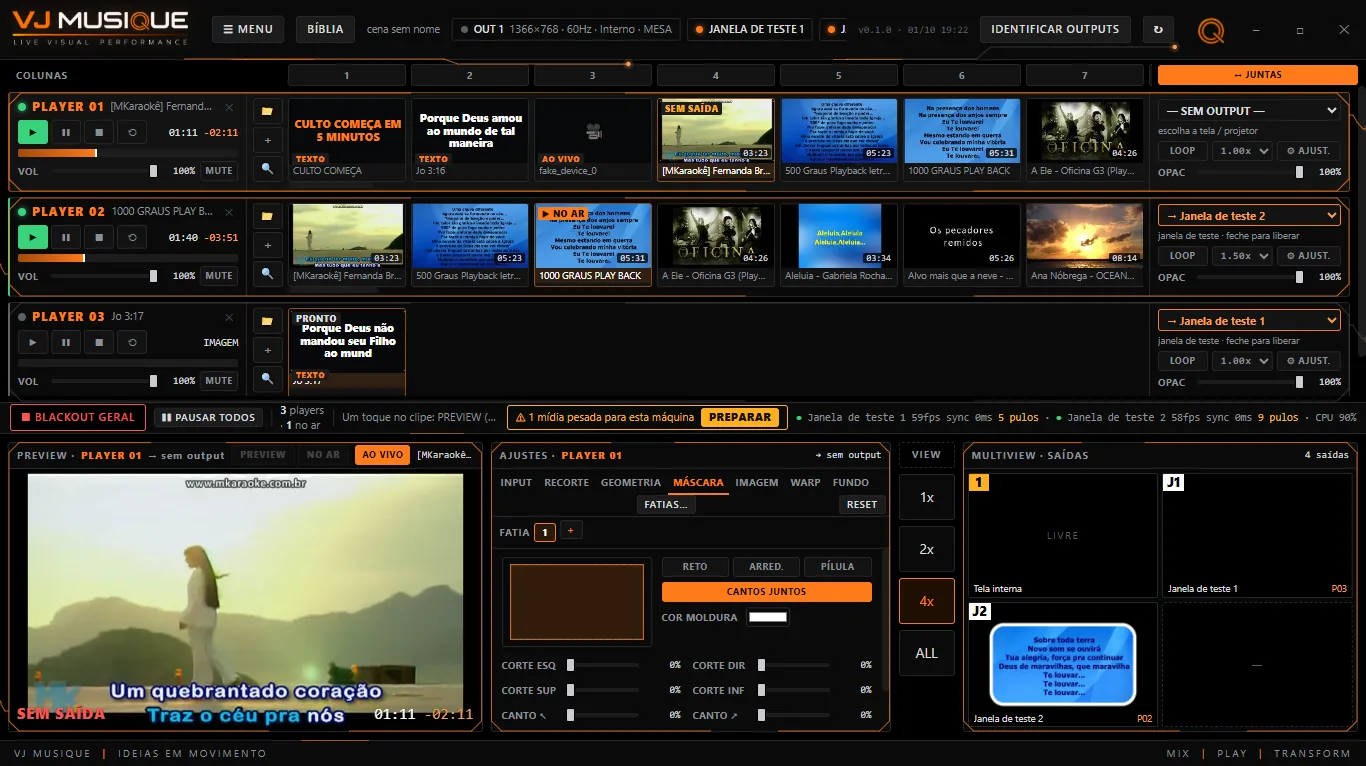1366x766 pixels.
Task: Click CANTOS JUNTOS button
Action: pos(767,592)
